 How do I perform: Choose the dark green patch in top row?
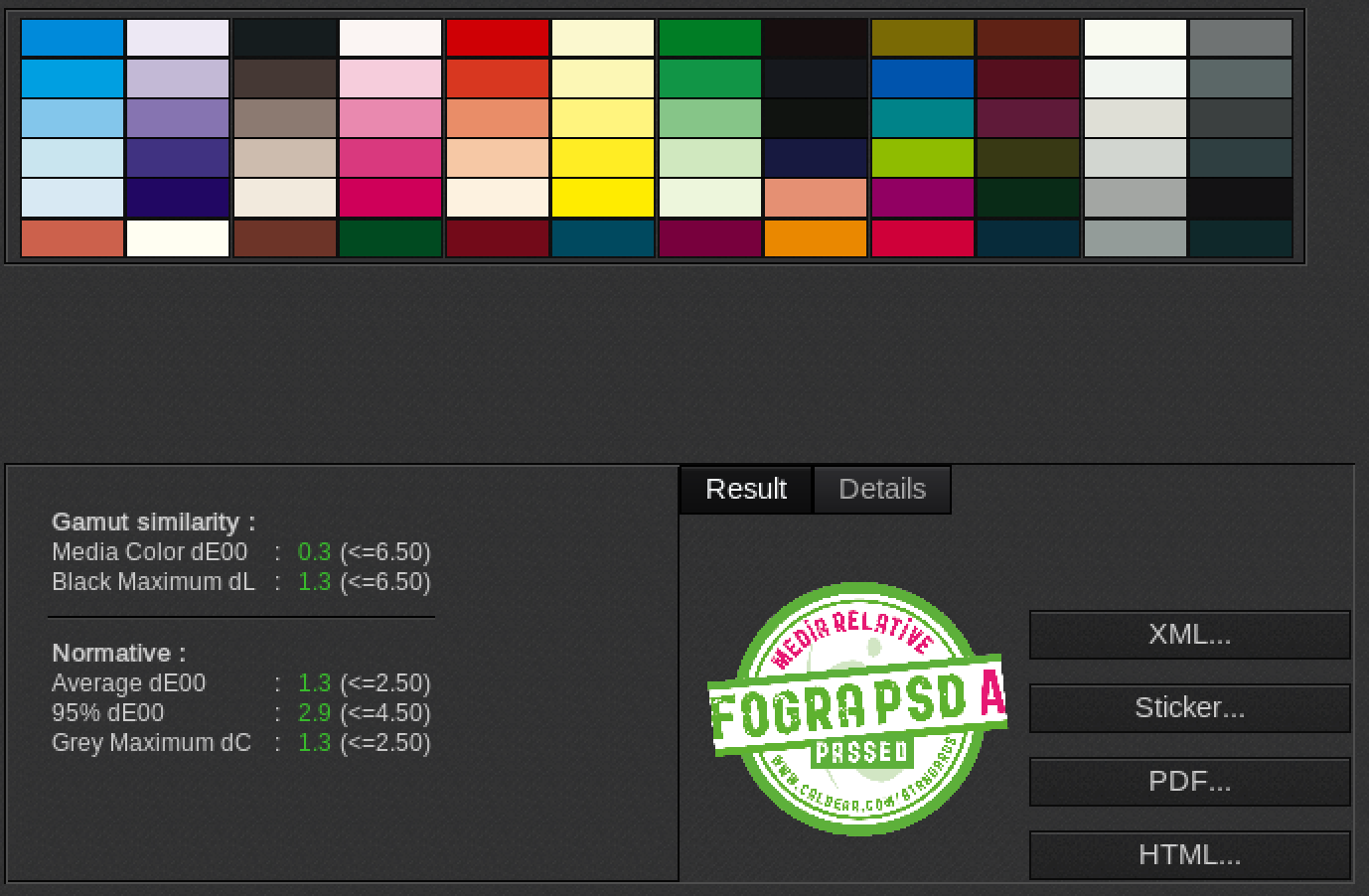pyautogui.click(x=709, y=39)
